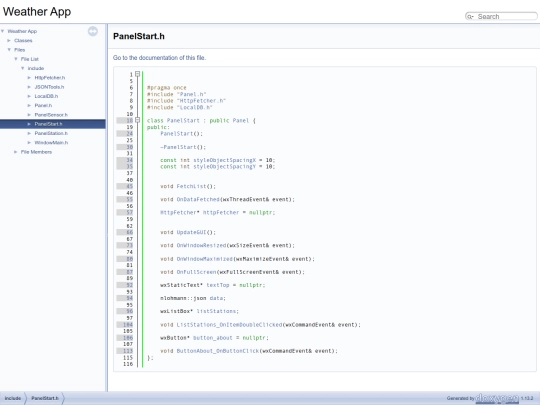Click the Doxygen logo in footer
This screenshot has height=405, width=540.
pyautogui.click(x=497, y=398)
